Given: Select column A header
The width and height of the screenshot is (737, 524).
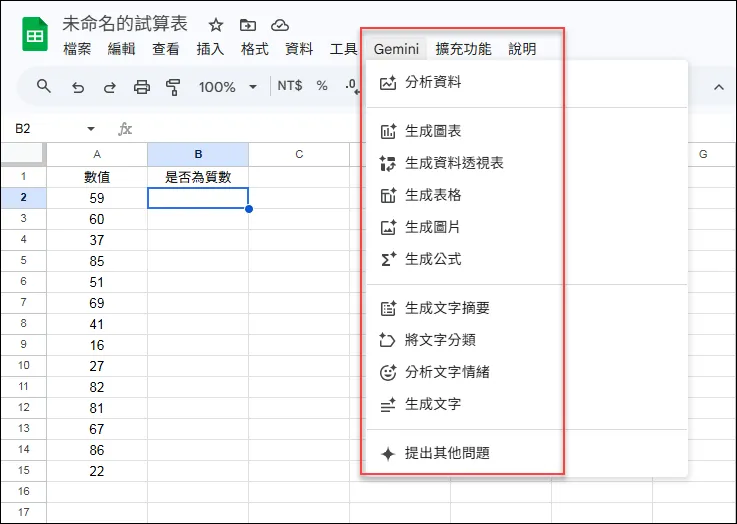Looking at the screenshot, I should [97, 155].
